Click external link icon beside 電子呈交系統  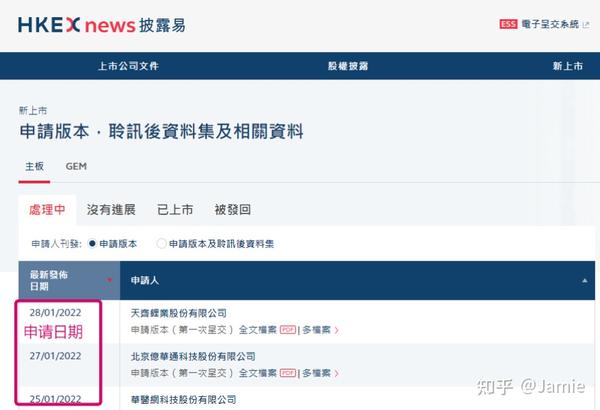pos(586,25)
